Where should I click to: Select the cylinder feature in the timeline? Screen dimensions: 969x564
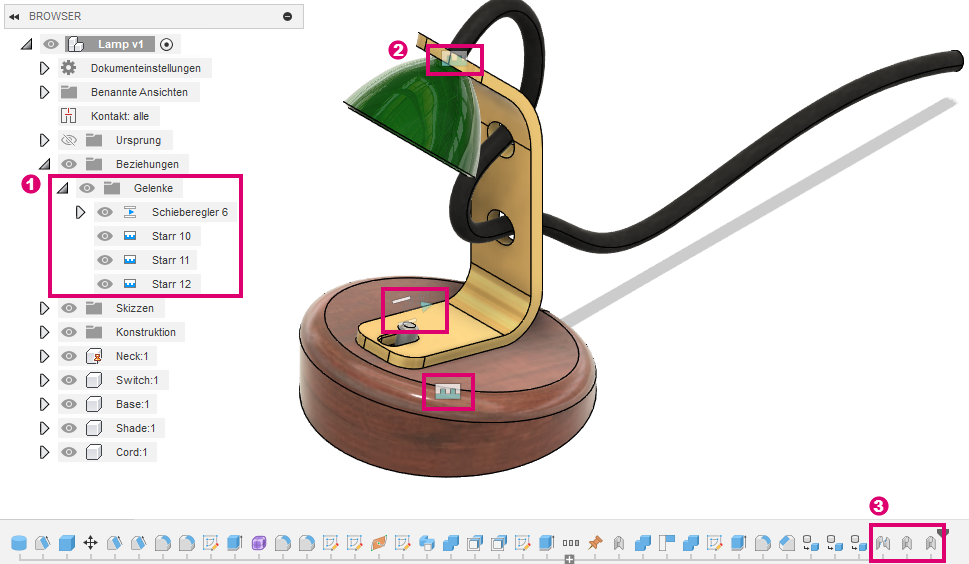pyautogui.click(x=19, y=543)
